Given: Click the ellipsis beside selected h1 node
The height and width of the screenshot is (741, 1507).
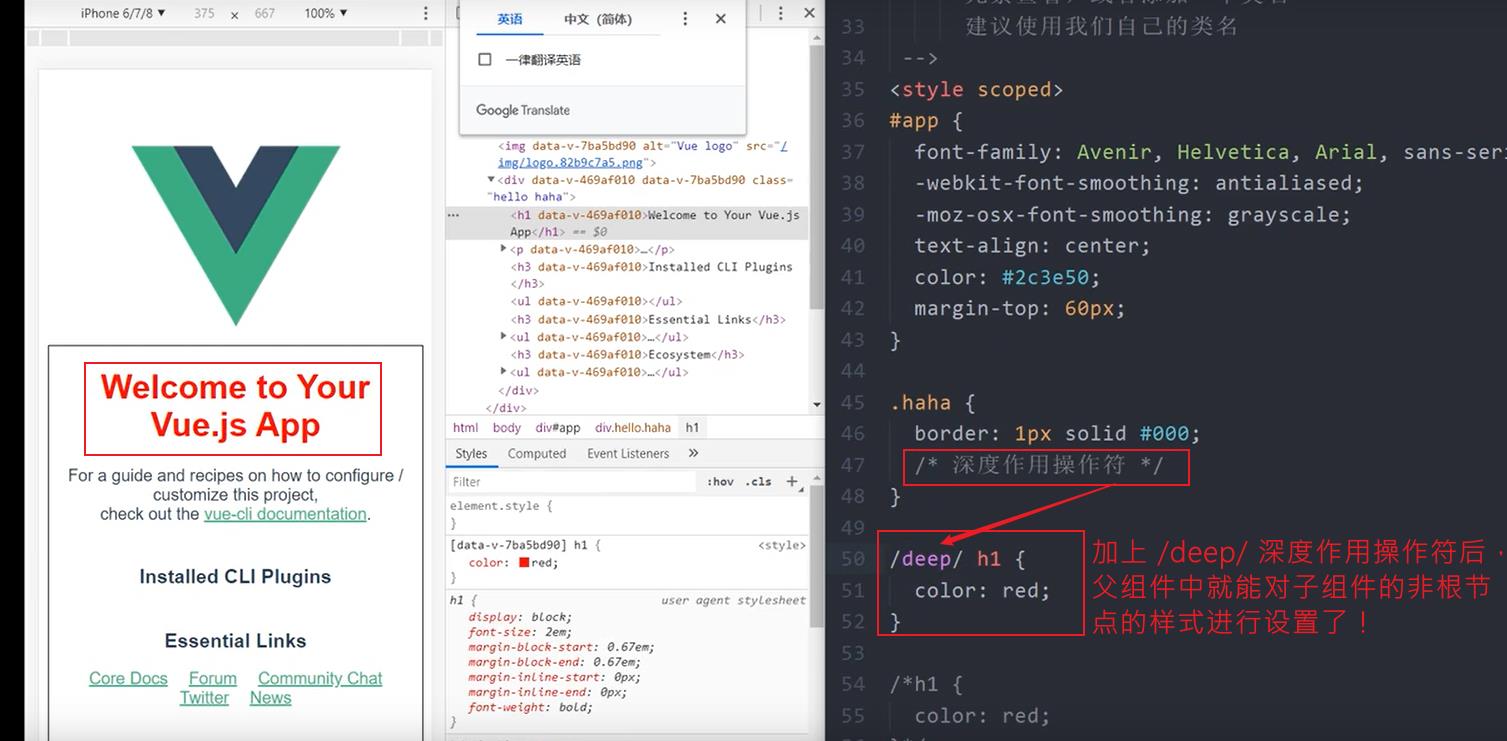Looking at the screenshot, I should 453,215.
